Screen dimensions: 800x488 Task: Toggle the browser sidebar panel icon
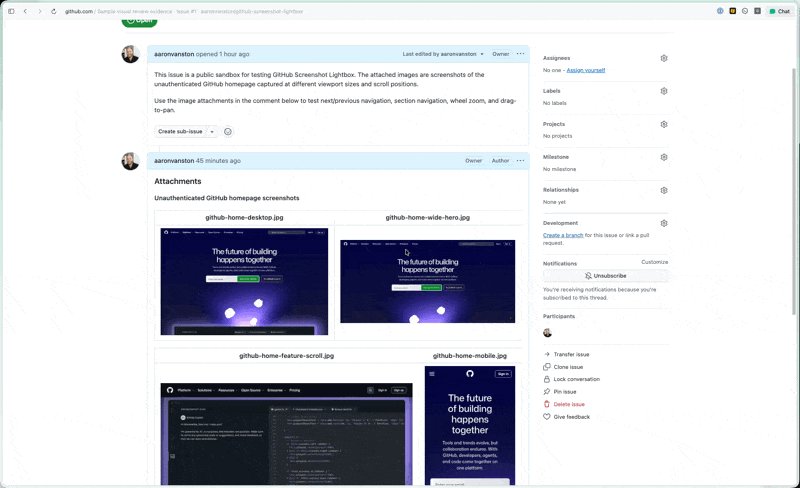pyautogui.click(x=11, y=11)
